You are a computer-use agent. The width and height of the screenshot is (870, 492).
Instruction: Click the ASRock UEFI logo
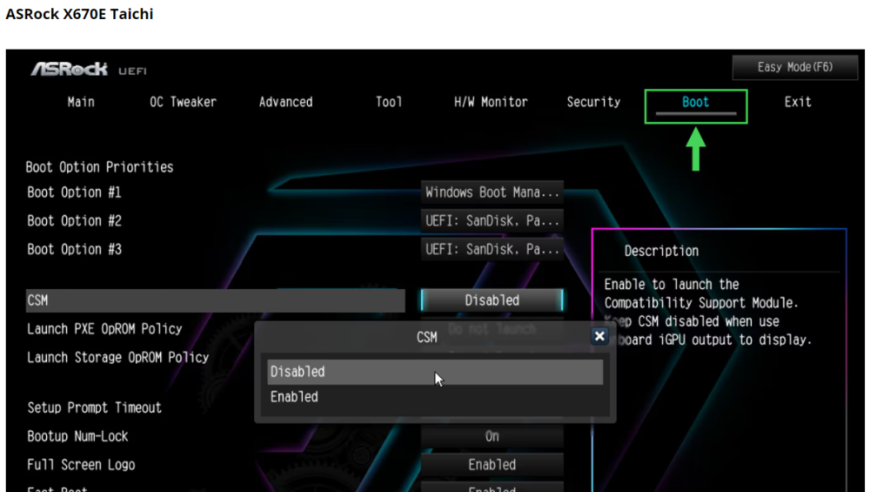click(89, 69)
